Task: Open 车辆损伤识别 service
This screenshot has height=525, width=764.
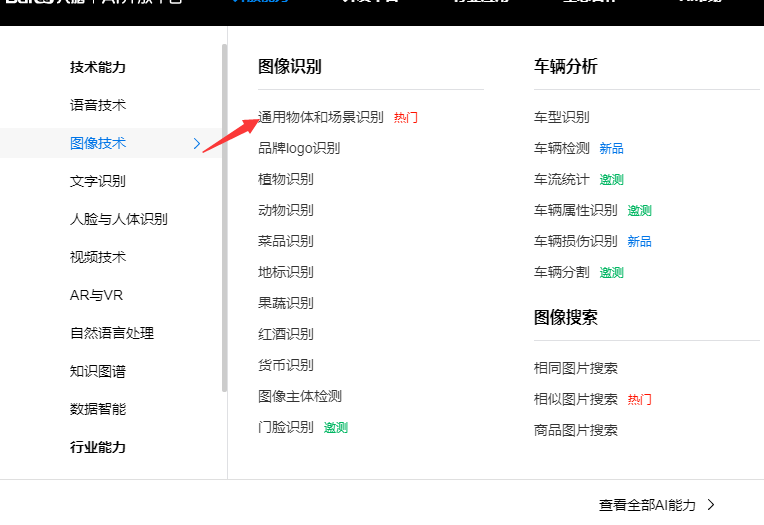Action: point(575,241)
